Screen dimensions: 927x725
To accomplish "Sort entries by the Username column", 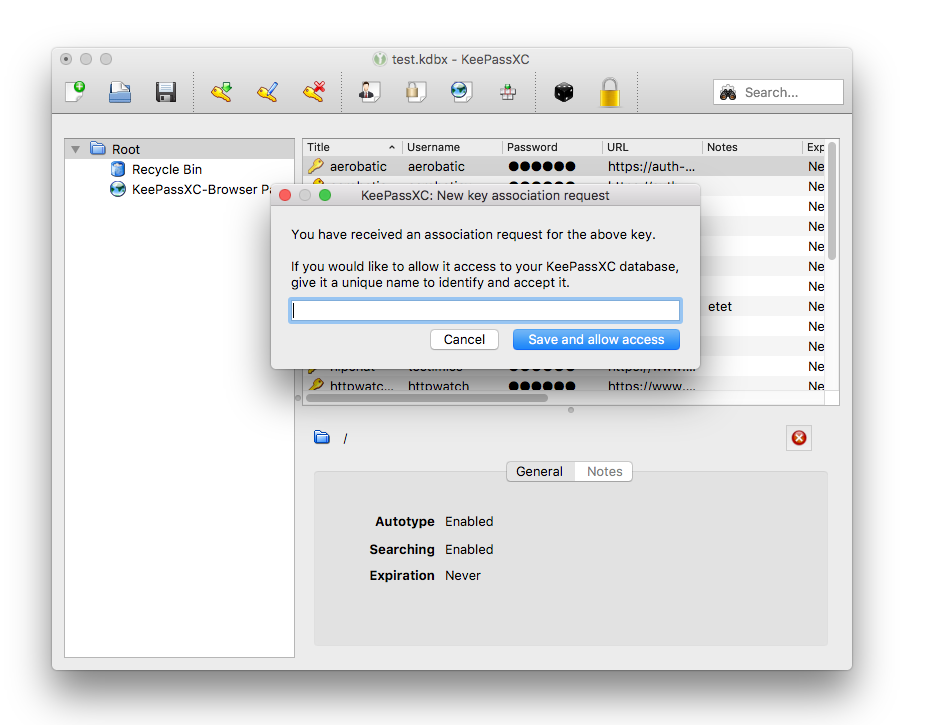I will click(452, 147).
